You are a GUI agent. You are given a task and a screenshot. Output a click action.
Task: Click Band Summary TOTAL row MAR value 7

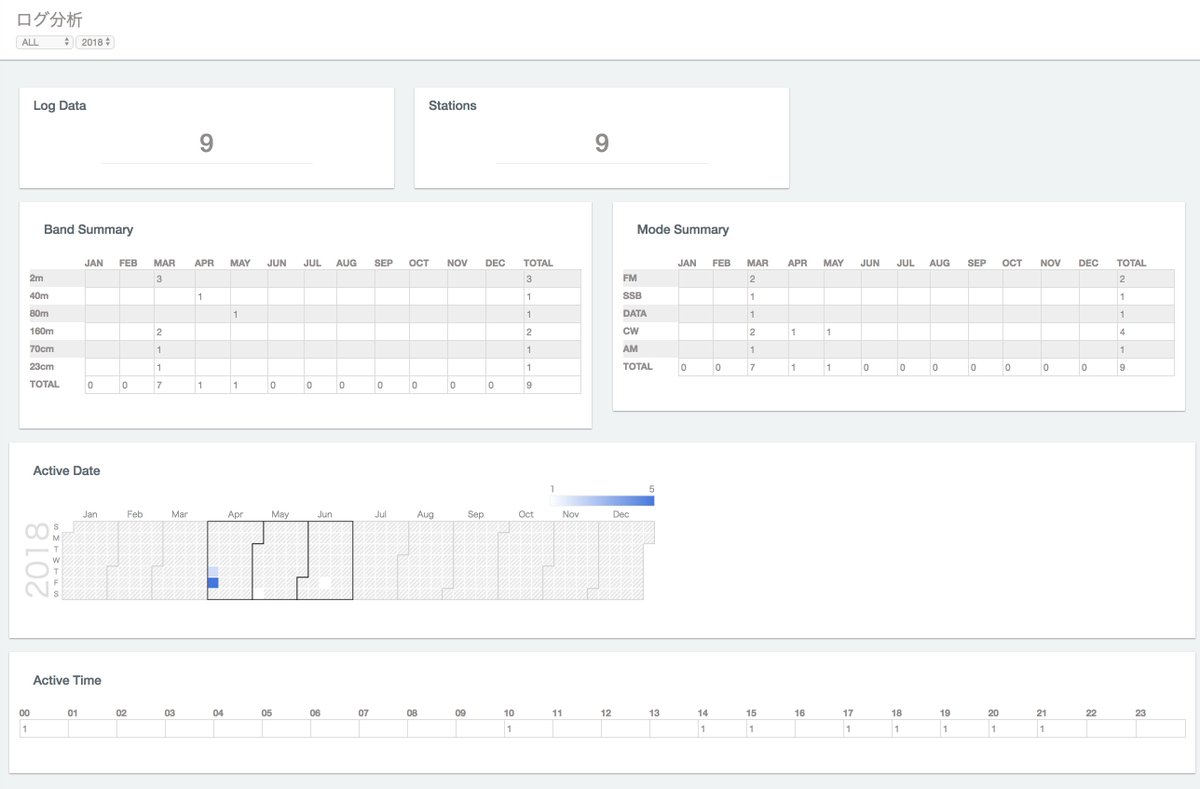174,385
